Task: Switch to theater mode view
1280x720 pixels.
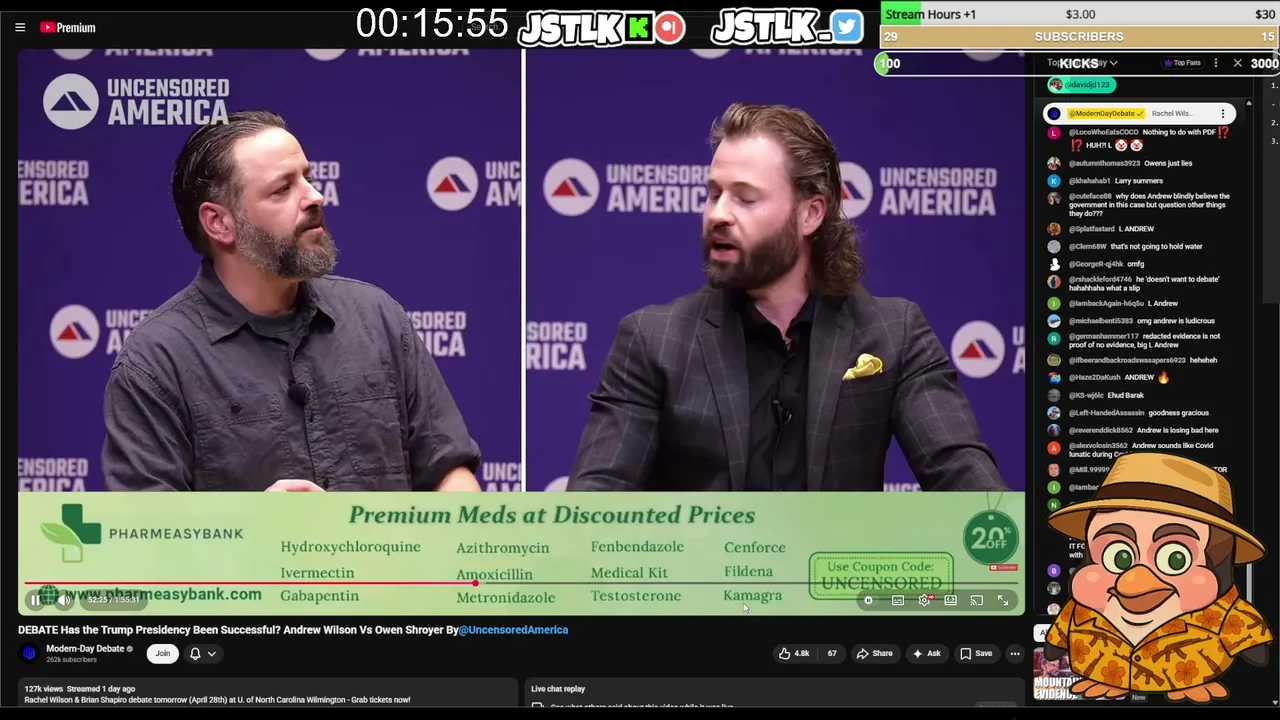Action: (950, 600)
